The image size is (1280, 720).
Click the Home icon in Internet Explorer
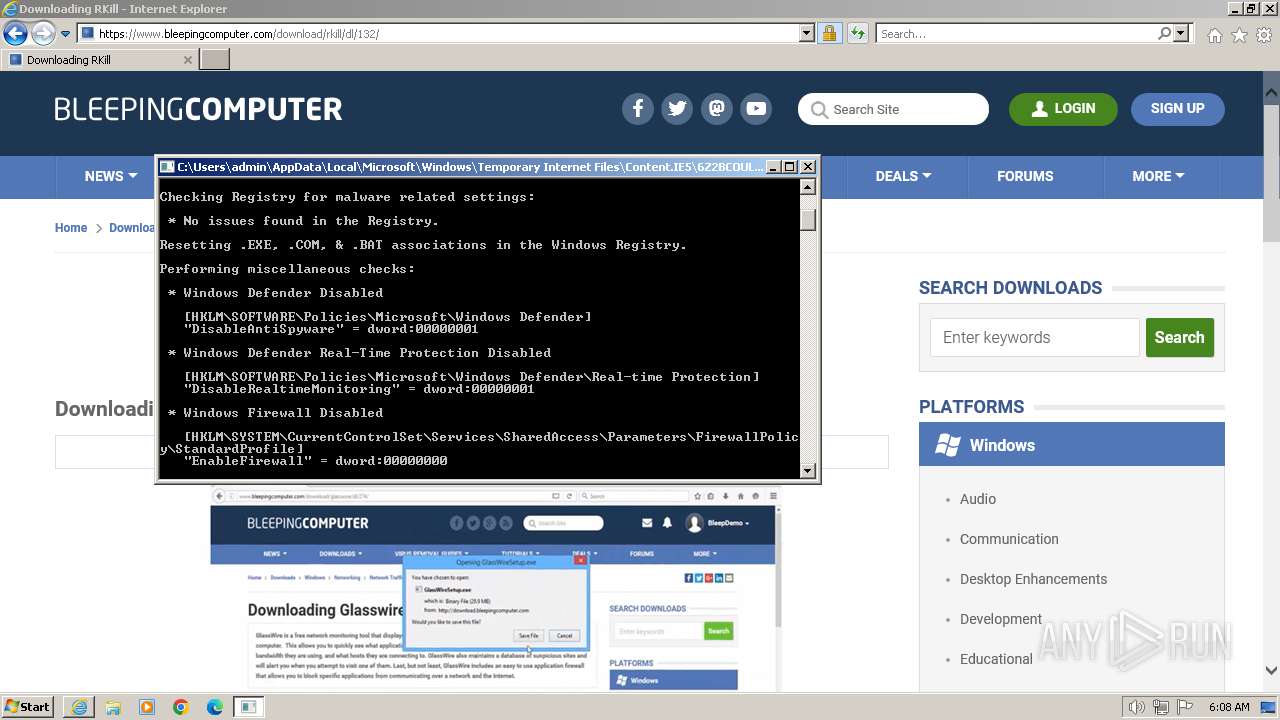click(1214, 35)
